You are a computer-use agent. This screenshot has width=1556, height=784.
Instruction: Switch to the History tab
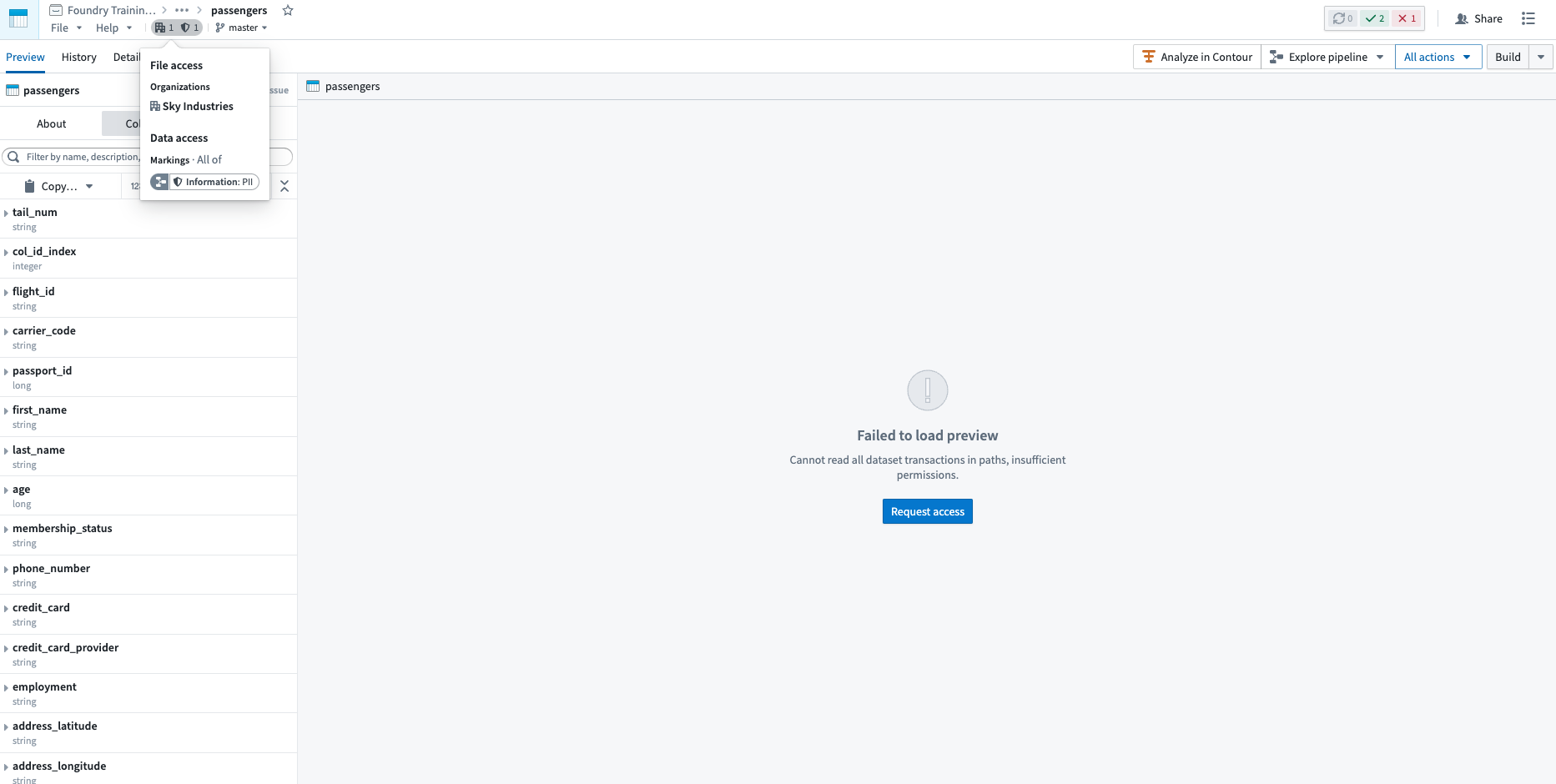[79, 57]
